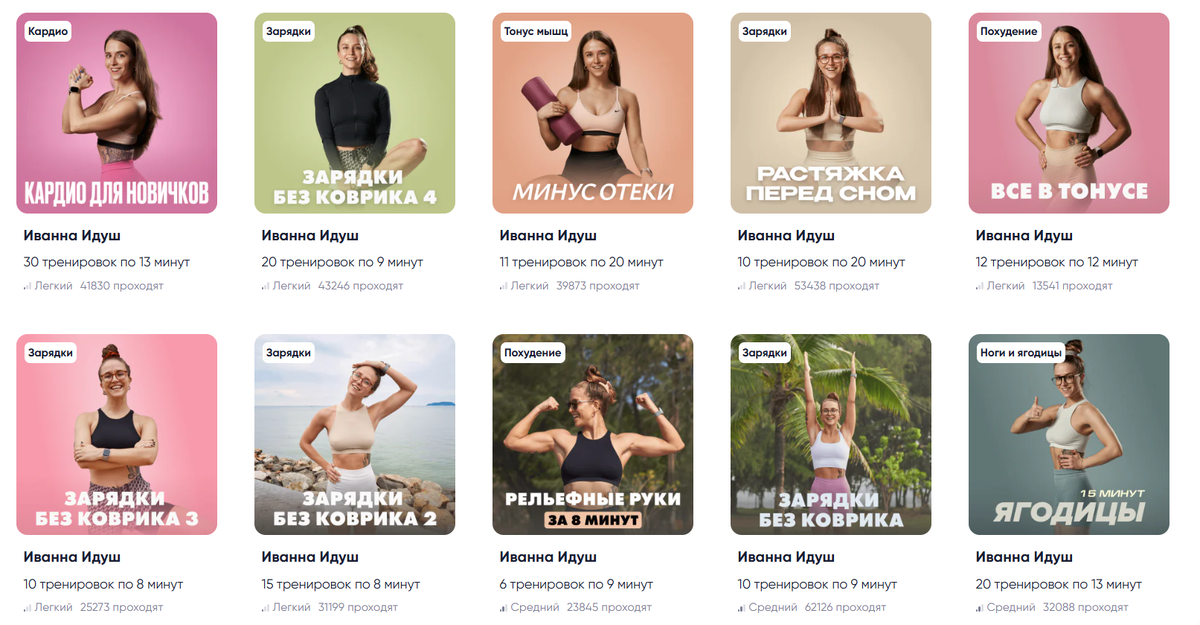Open the Все в тонусе thumbnail
The image size is (1200, 625).
coord(1069,113)
